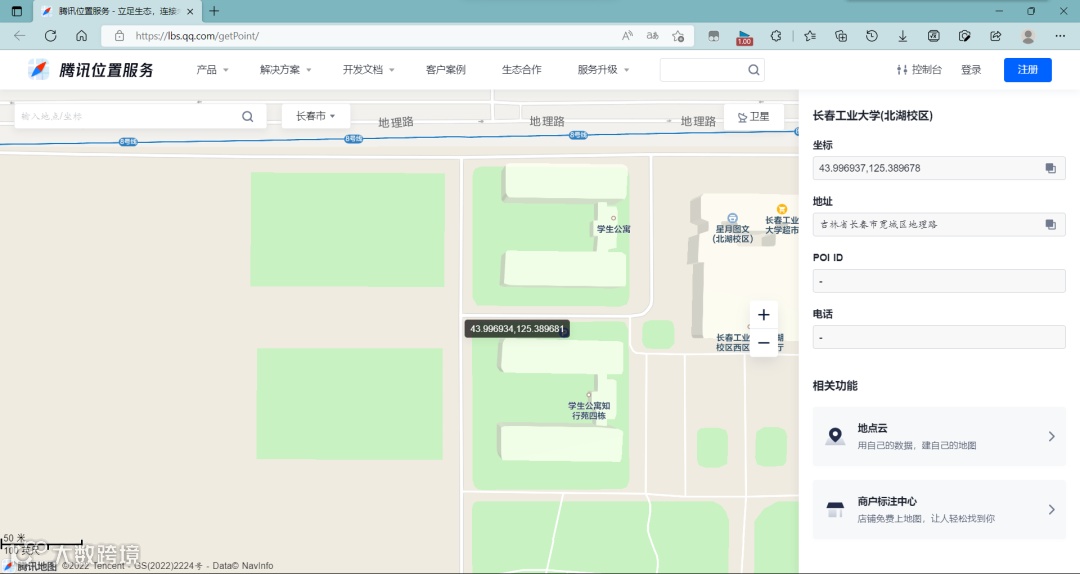Open the browser extensions puzzle icon
This screenshot has height=574, width=1080.
tap(776, 36)
